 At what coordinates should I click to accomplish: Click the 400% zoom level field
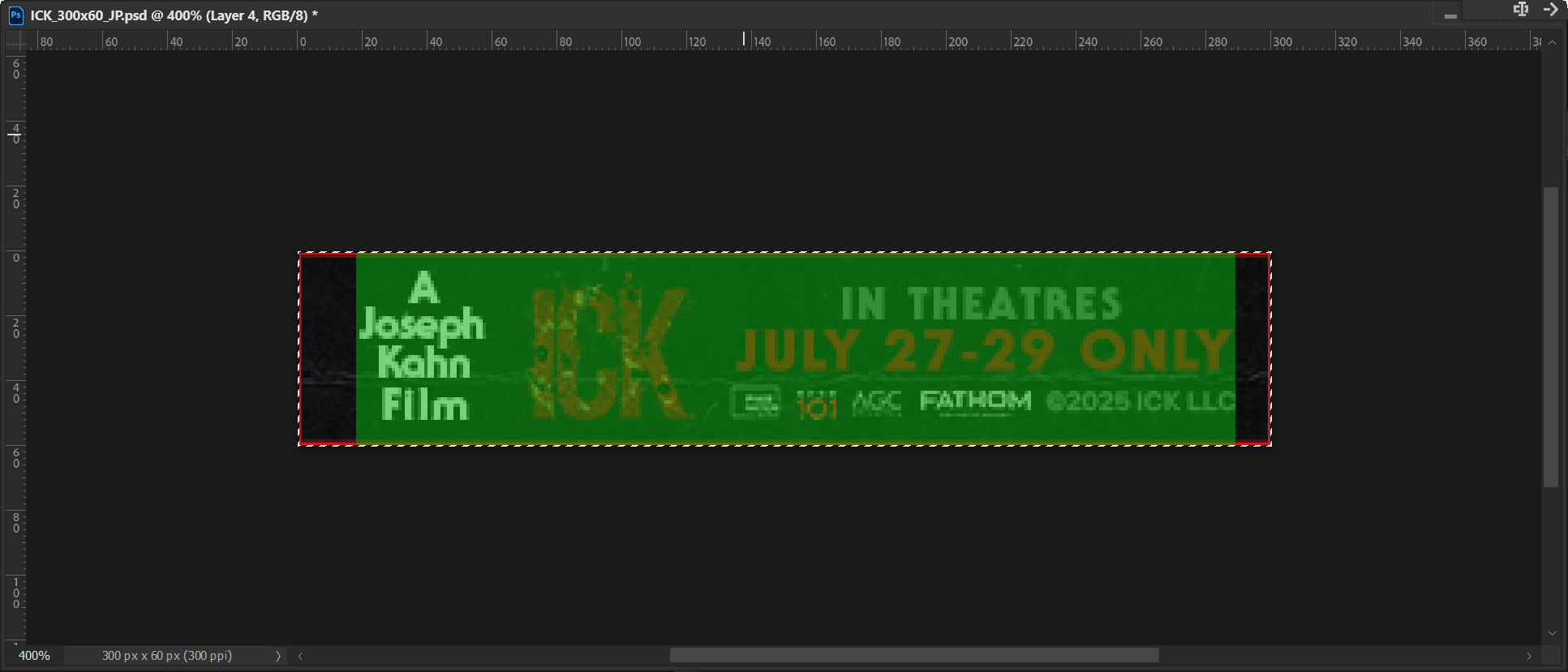[x=35, y=655]
